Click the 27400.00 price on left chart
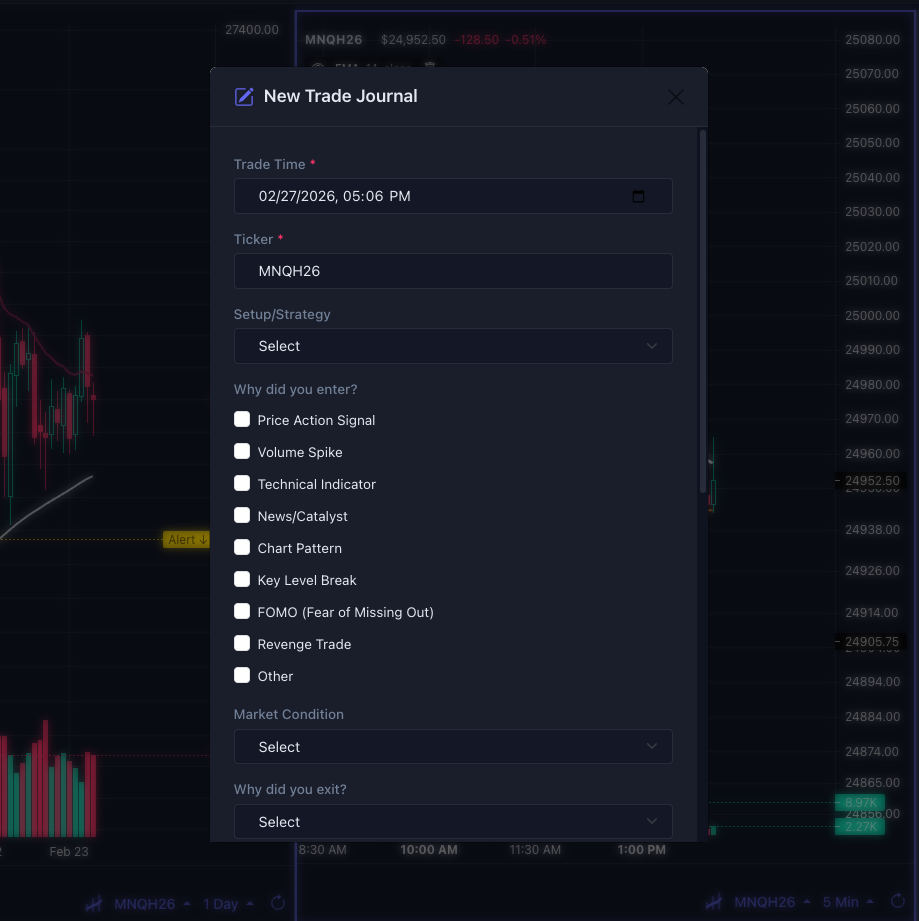The width and height of the screenshot is (919, 921). coord(252,29)
